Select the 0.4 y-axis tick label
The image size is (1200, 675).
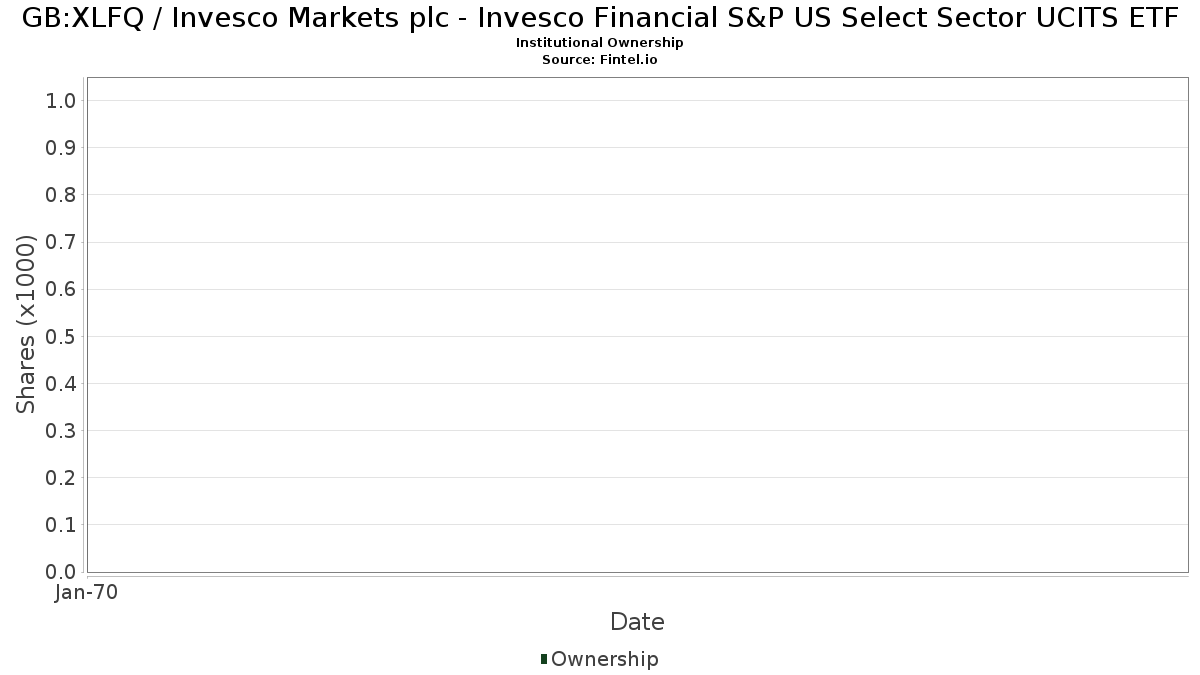[61, 383]
